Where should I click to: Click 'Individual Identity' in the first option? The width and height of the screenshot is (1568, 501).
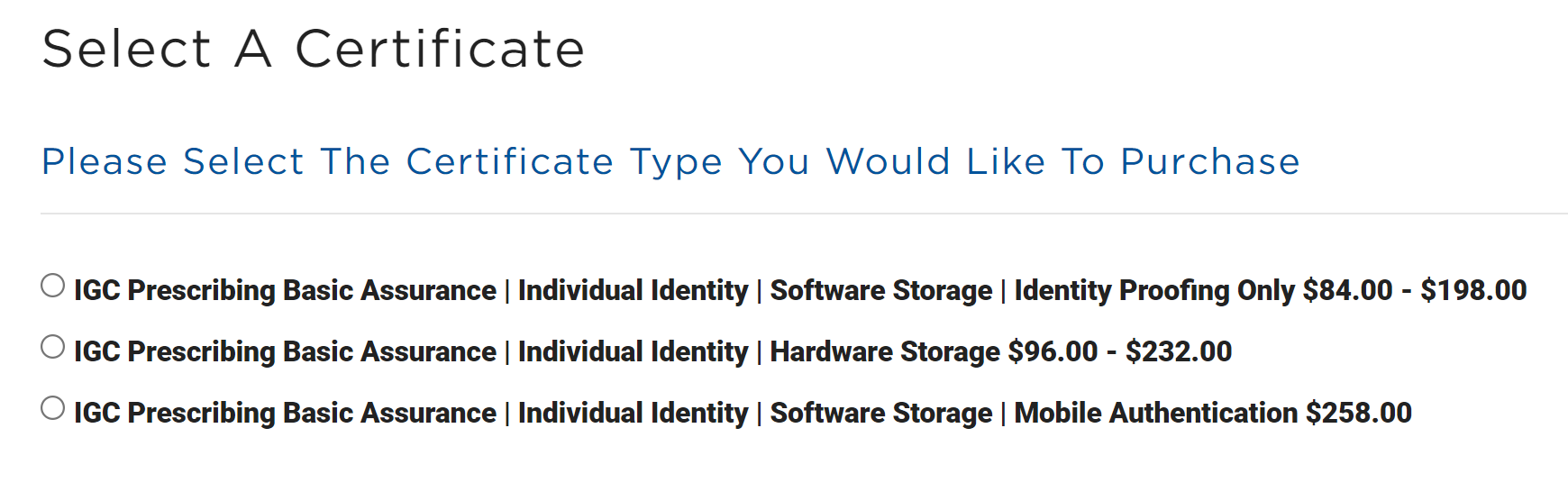pyautogui.click(x=634, y=291)
